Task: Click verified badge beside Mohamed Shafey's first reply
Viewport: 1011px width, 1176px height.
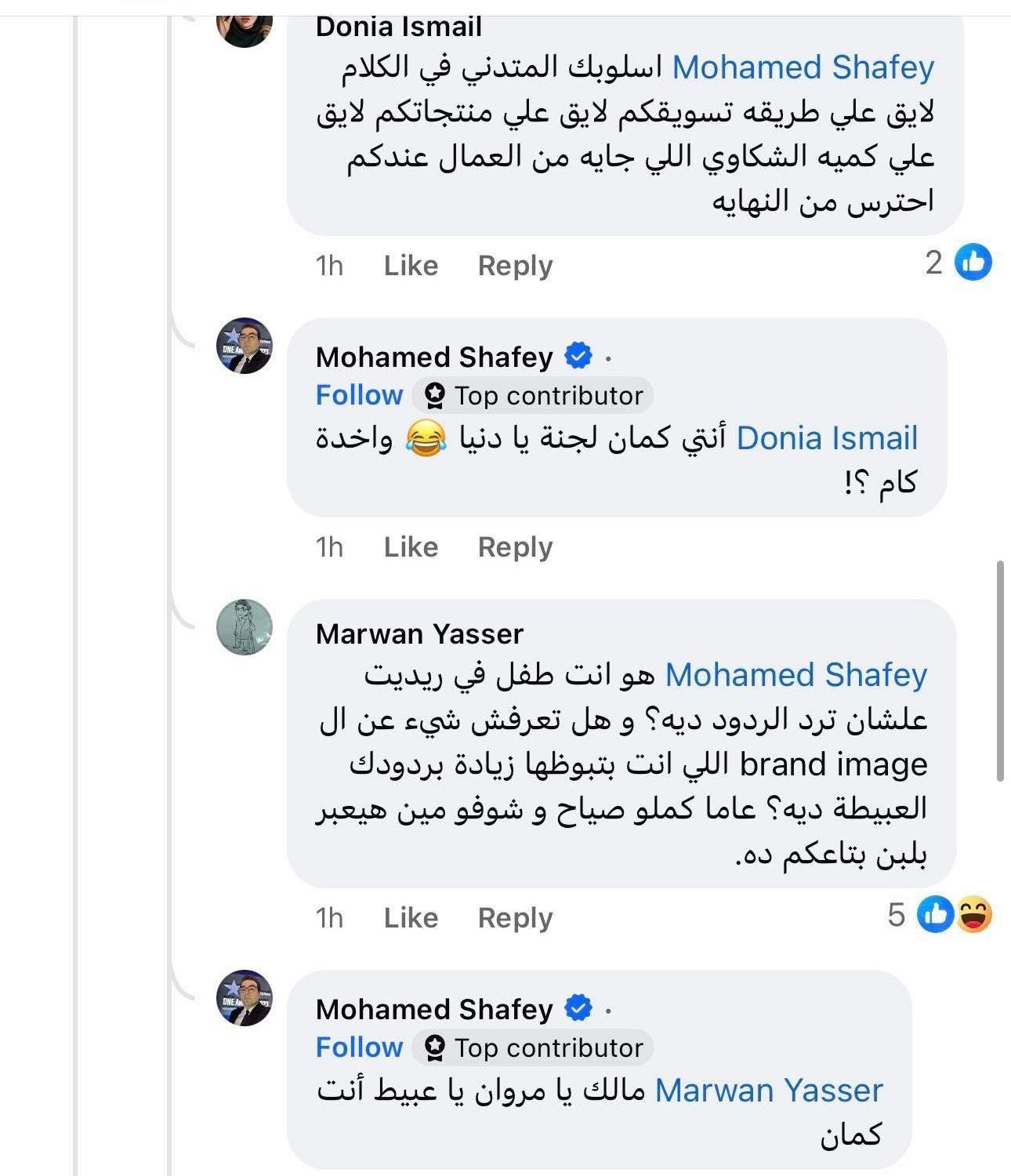Action: point(578,357)
